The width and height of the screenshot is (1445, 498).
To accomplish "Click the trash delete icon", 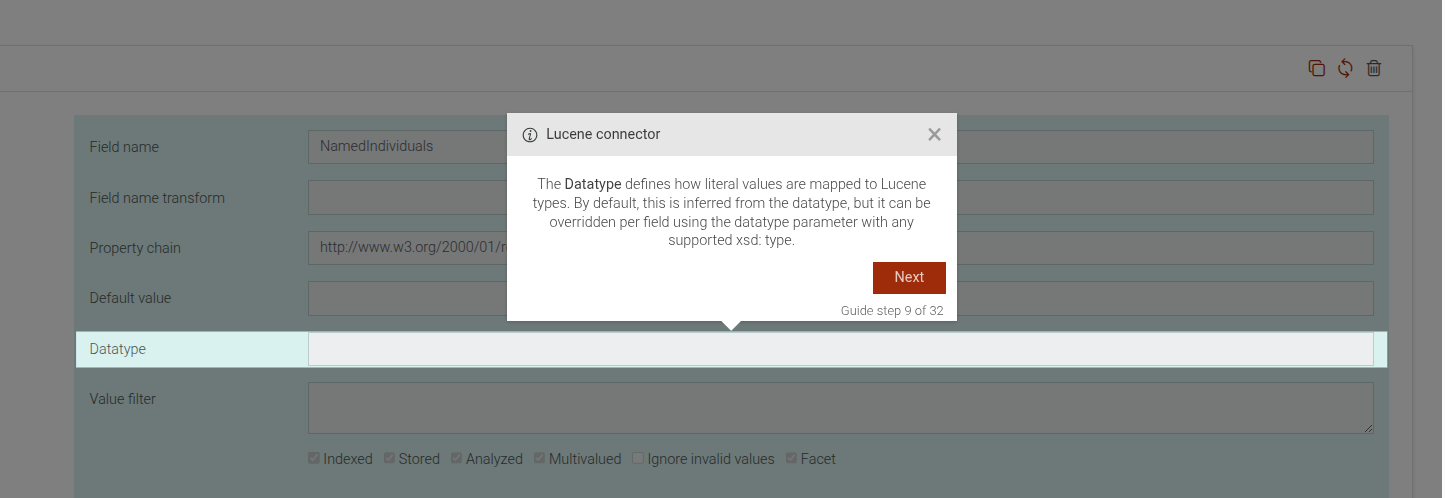I will coord(1374,68).
